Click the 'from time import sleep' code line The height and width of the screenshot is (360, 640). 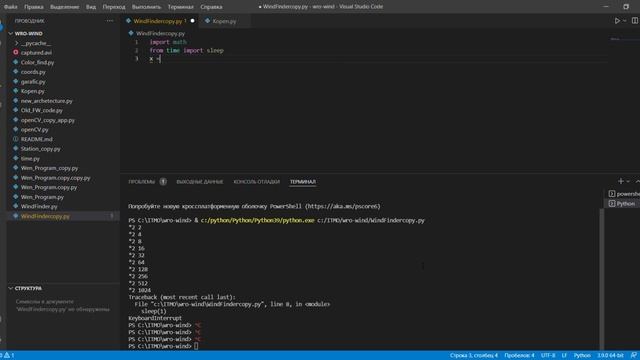[186, 51]
